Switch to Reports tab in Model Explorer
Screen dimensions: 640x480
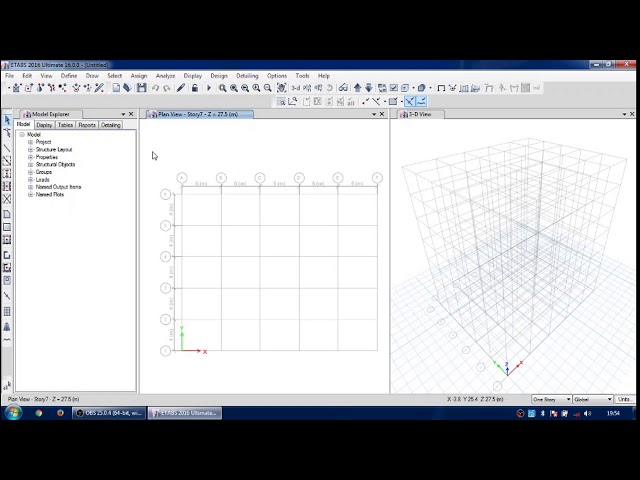87,125
